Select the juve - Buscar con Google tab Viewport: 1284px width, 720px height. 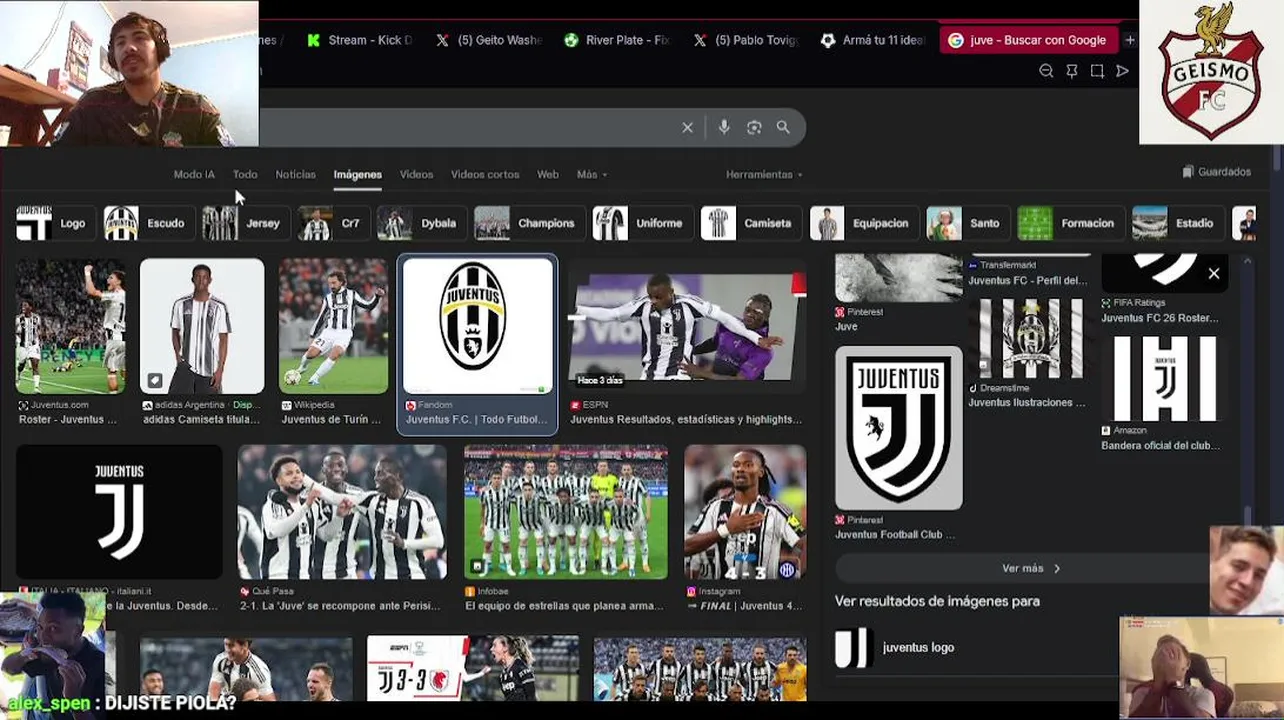tap(1028, 40)
